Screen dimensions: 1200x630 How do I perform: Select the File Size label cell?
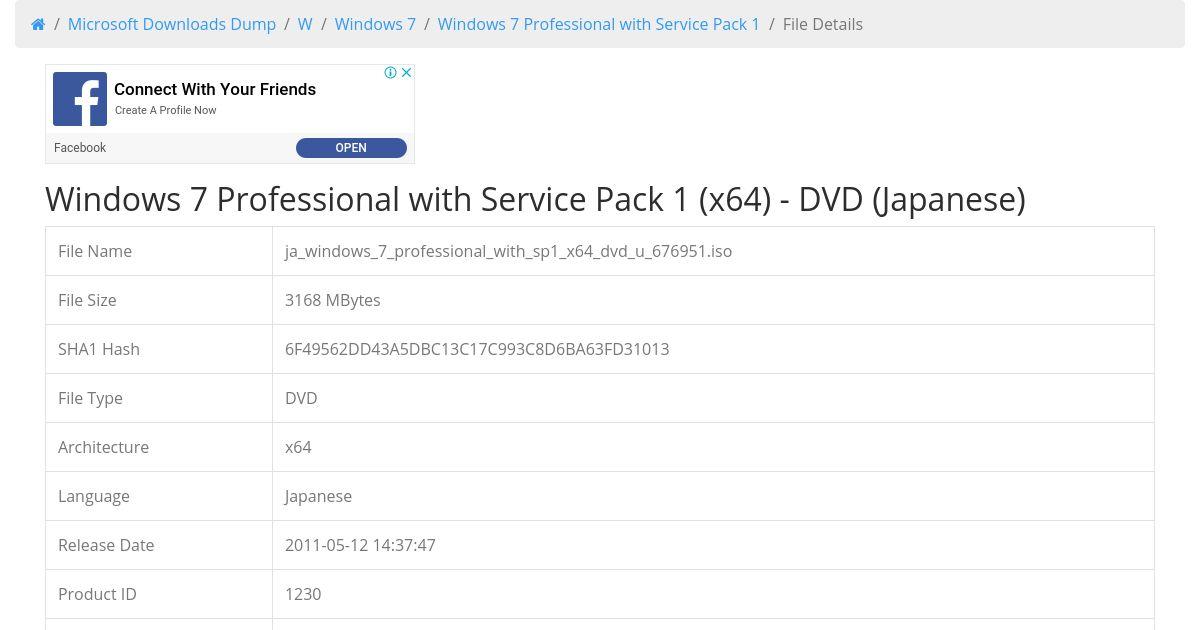(159, 300)
